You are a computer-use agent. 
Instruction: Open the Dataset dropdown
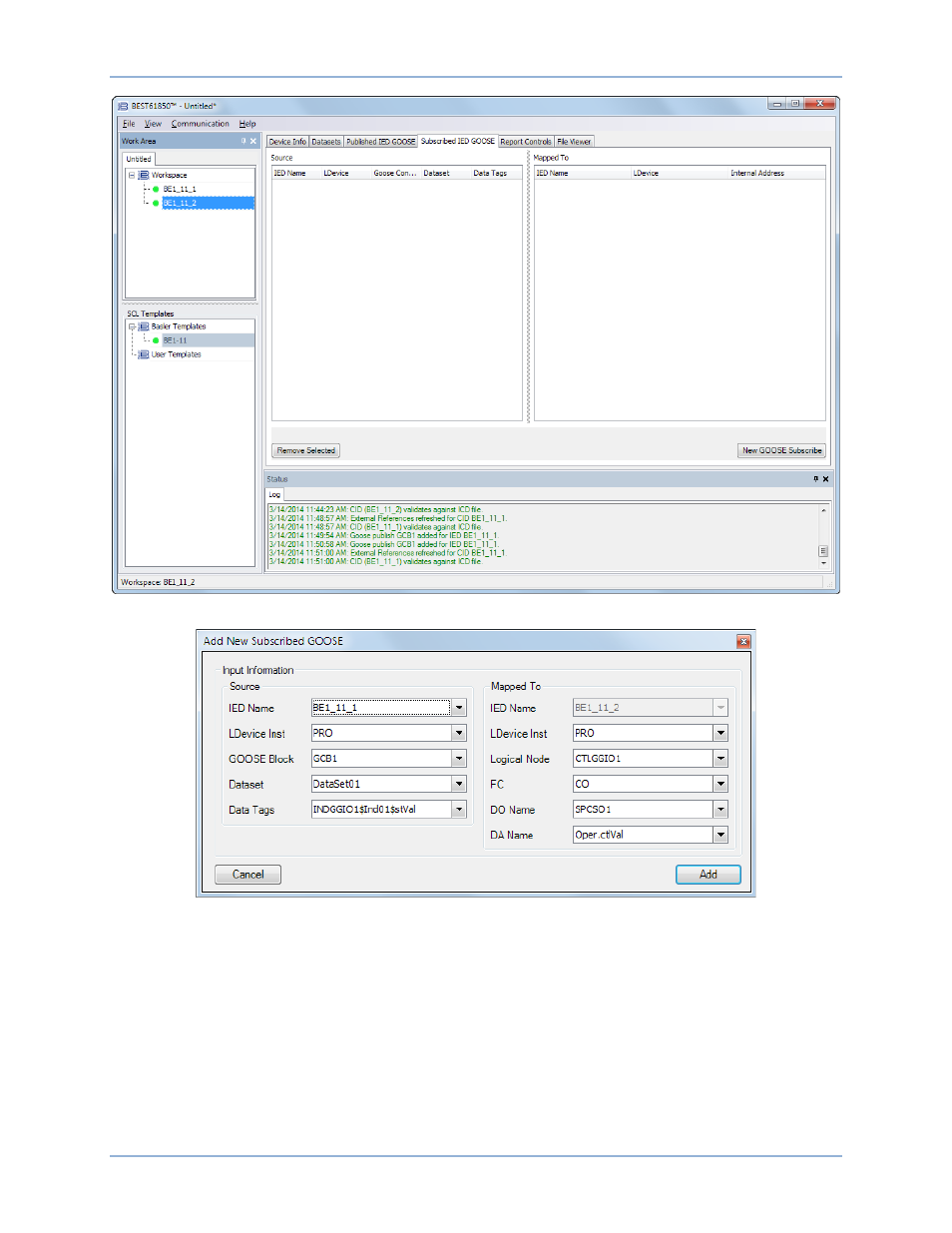pos(459,784)
